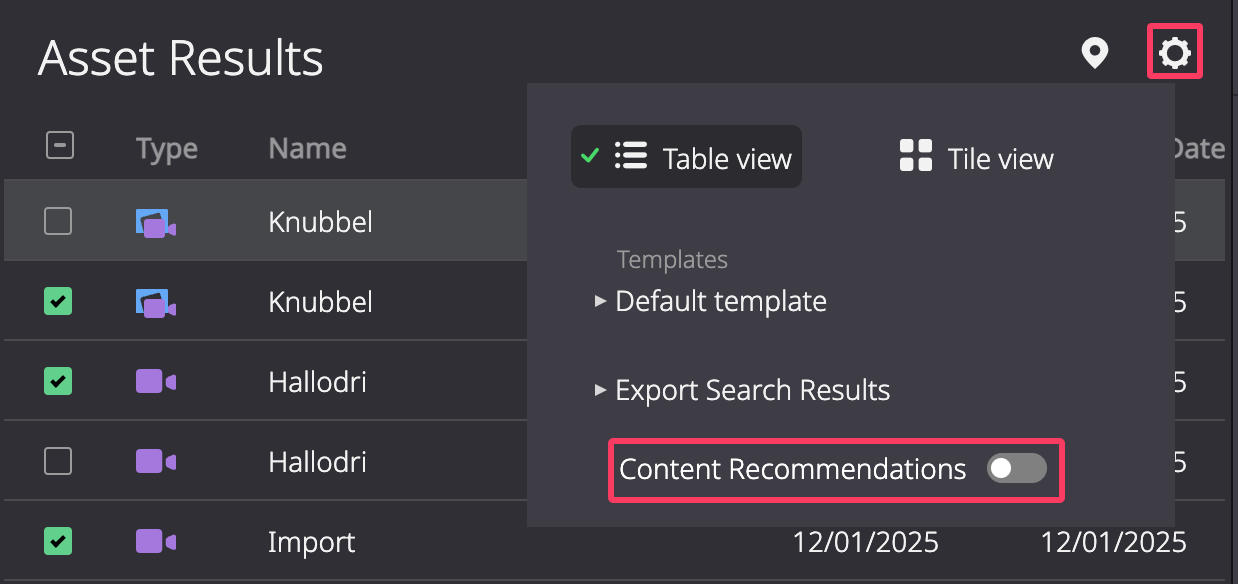Open the settings gear menu

point(1174,53)
